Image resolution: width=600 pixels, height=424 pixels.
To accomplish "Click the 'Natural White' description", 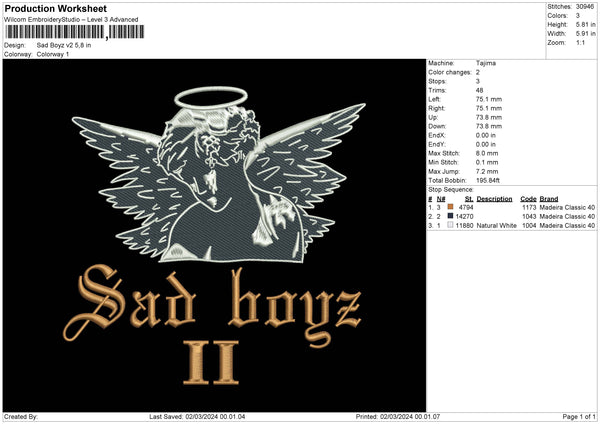I will 497,226.
